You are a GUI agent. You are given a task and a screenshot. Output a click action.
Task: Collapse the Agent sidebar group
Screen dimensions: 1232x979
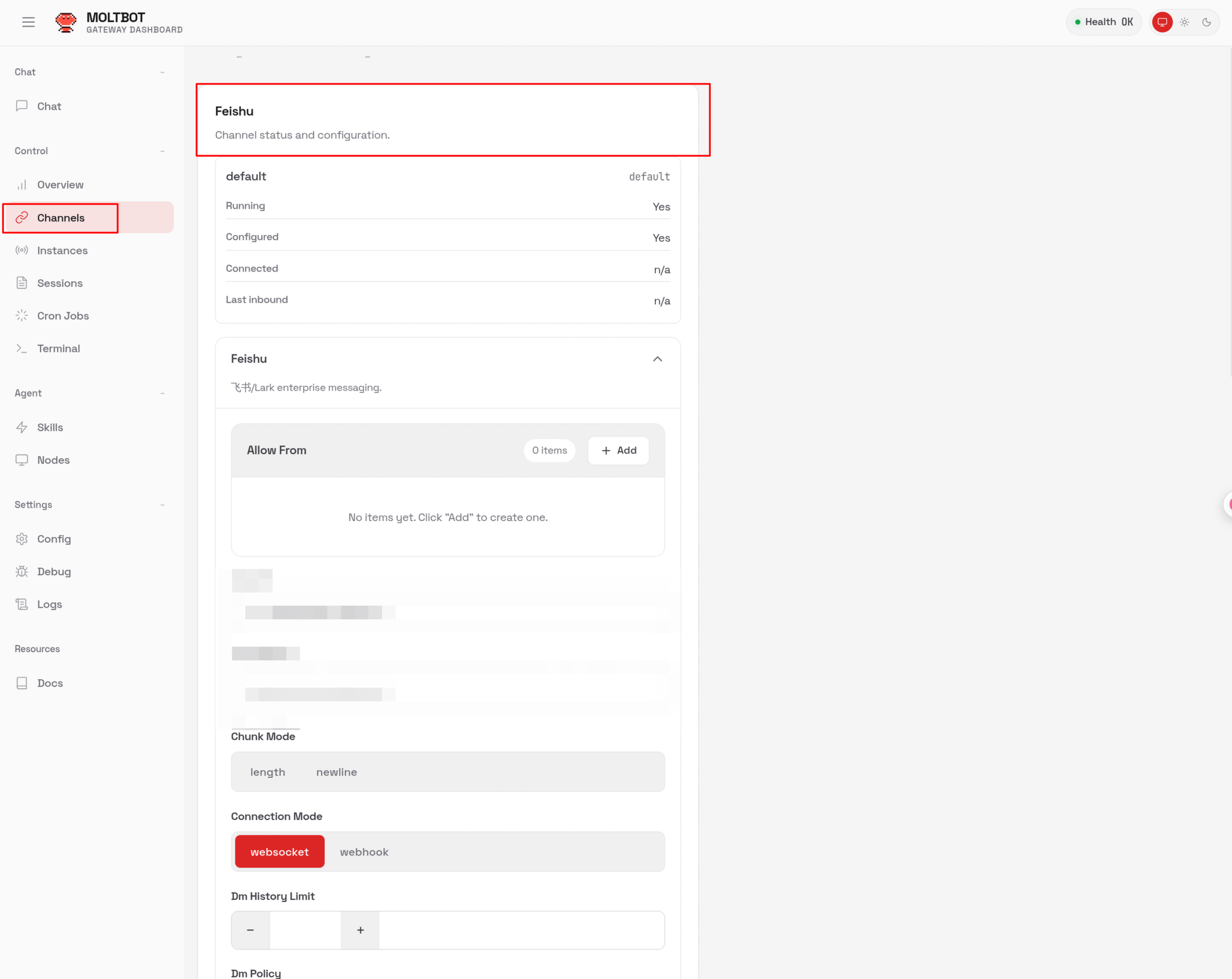click(x=163, y=393)
